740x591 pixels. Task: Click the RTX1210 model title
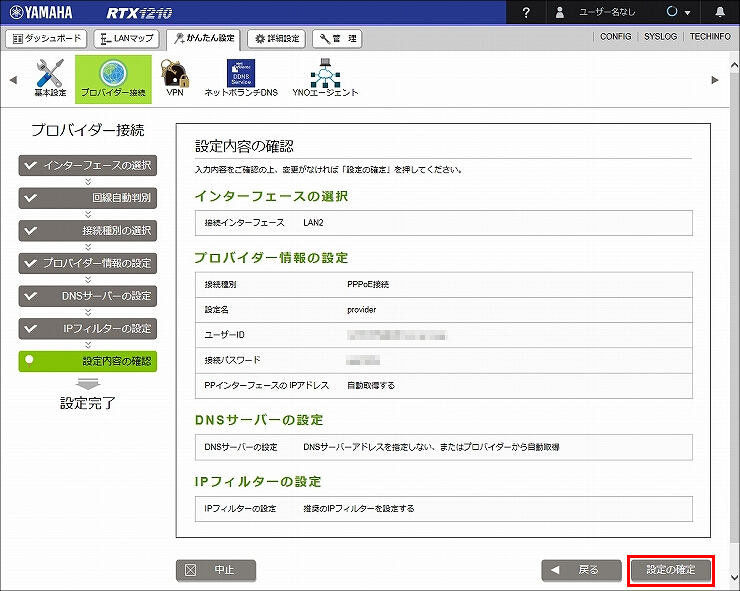[139, 13]
